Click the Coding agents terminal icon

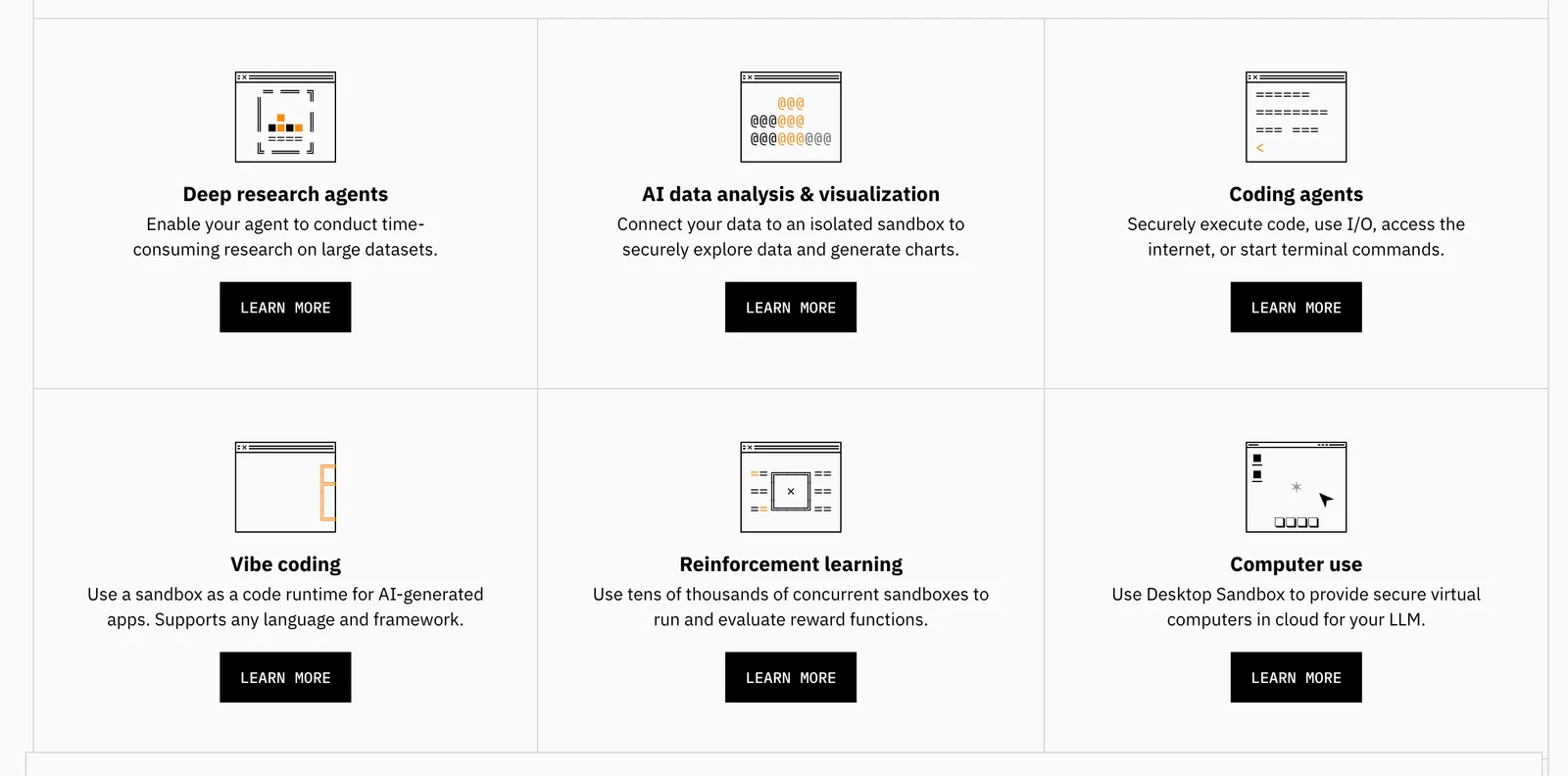(x=1296, y=117)
